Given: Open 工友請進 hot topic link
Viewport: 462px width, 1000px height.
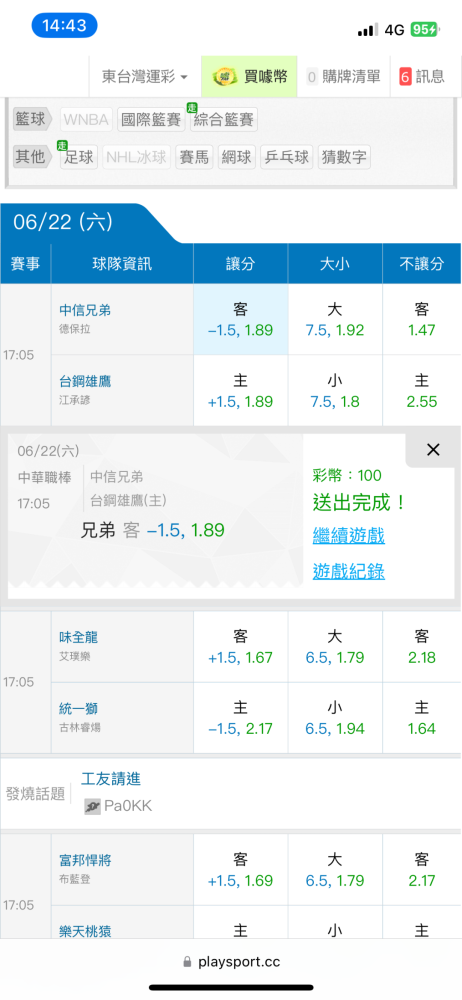Looking at the screenshot, I should [111, 779].
